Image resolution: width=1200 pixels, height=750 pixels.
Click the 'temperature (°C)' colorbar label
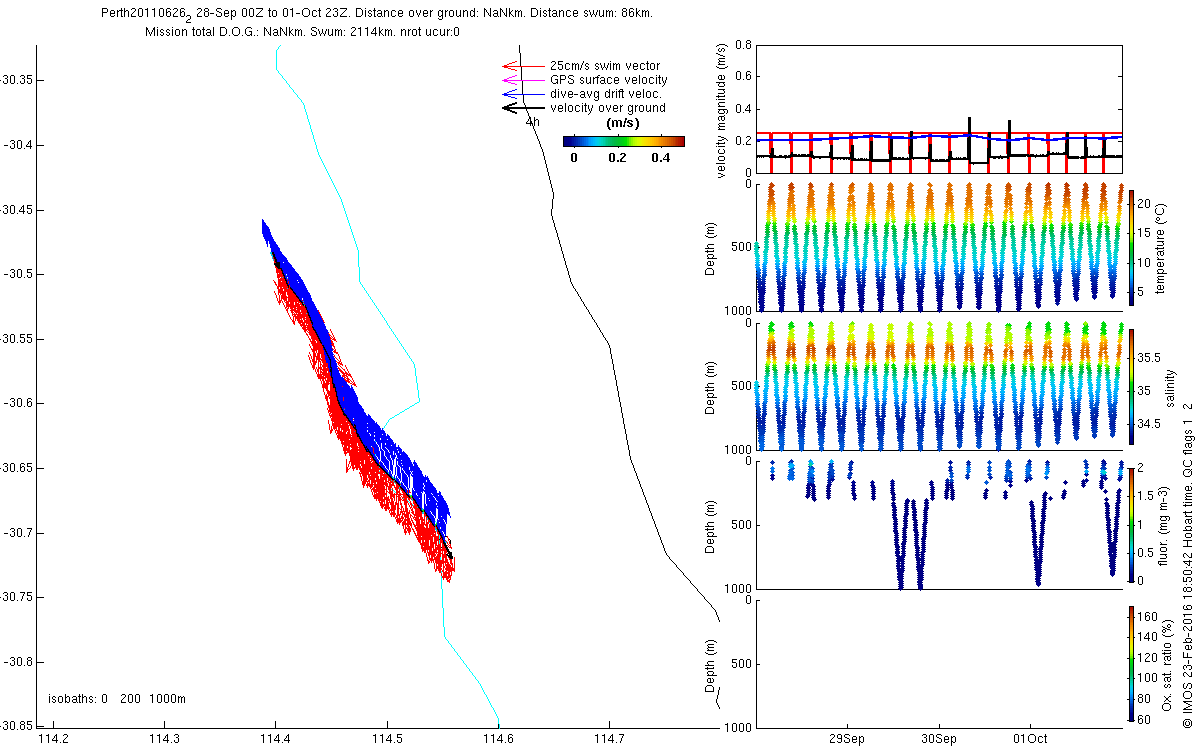pyautogui.click(x=1162, y=247)
